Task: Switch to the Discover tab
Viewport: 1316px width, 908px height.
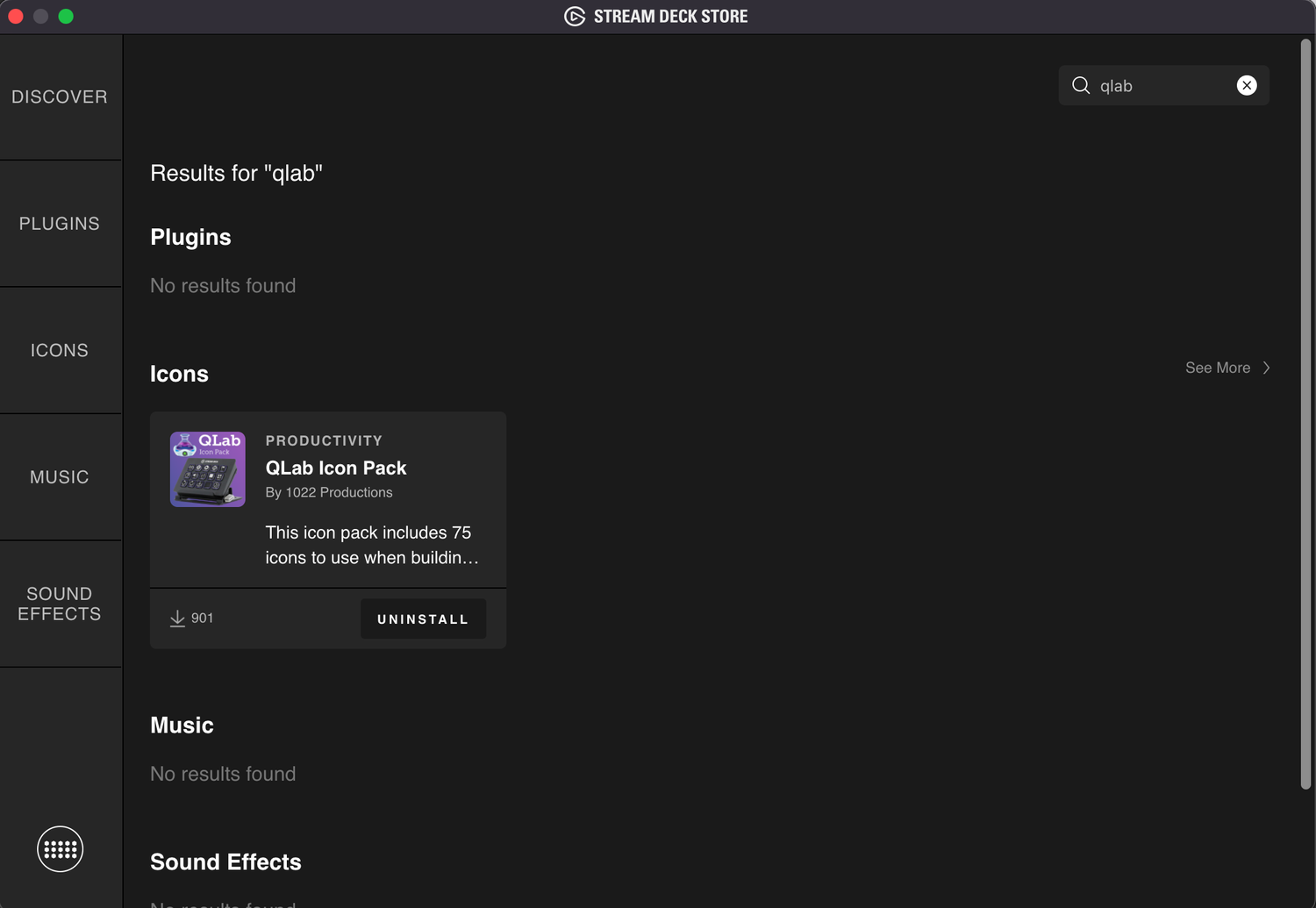Action: (x=60, y=97)
